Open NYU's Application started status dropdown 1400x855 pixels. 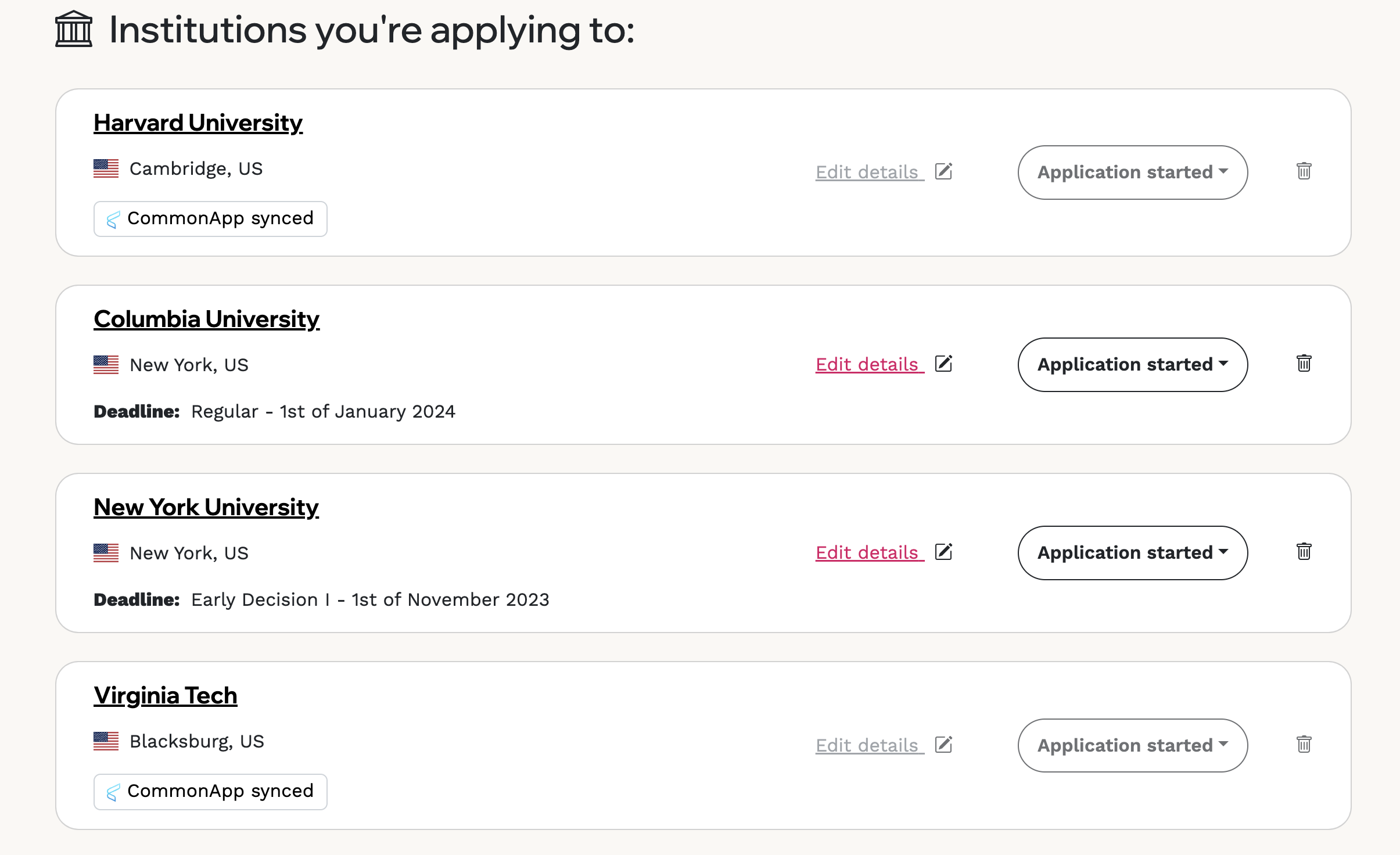(1132, 553)
